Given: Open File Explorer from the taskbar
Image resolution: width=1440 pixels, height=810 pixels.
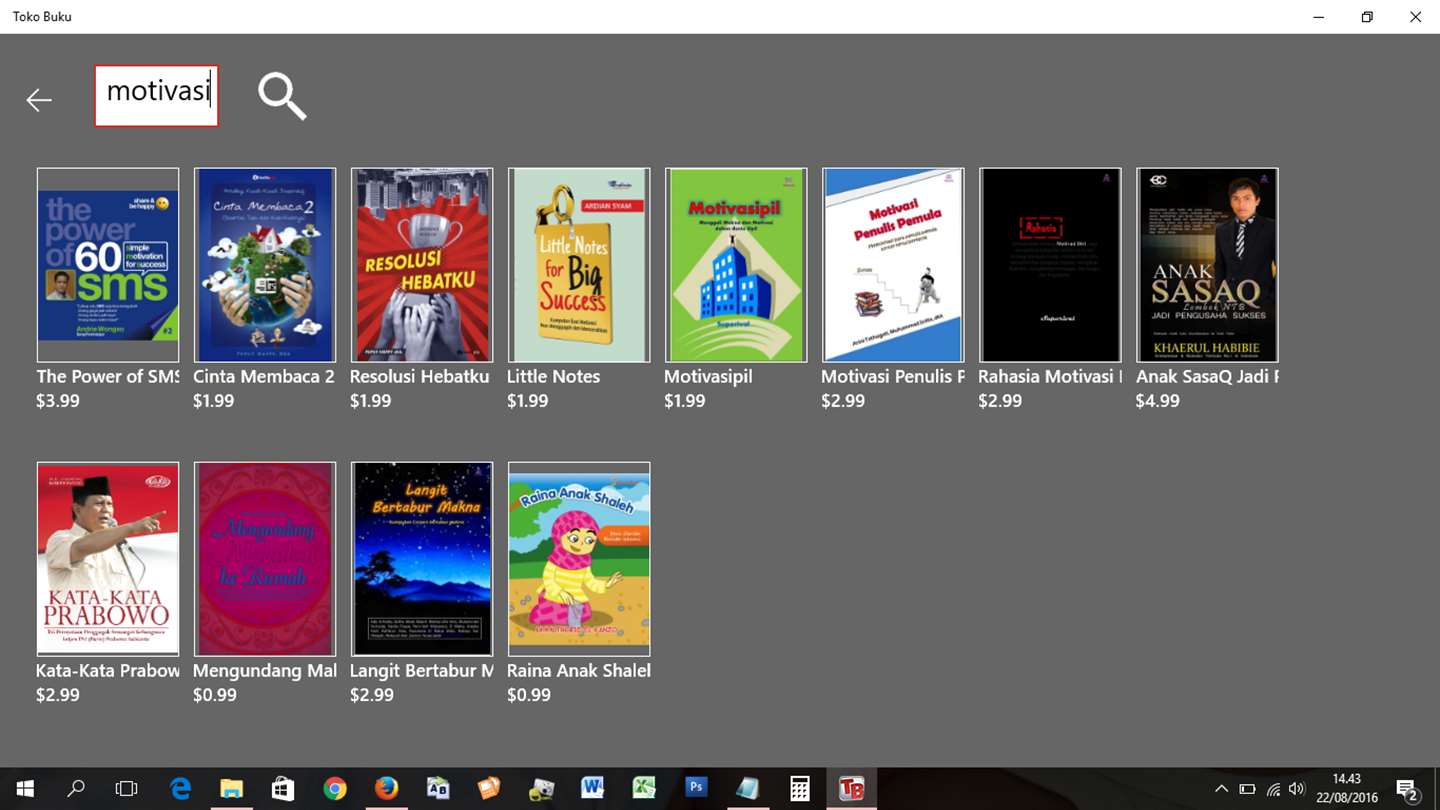Looking at the screenshot, I should 231,789.
